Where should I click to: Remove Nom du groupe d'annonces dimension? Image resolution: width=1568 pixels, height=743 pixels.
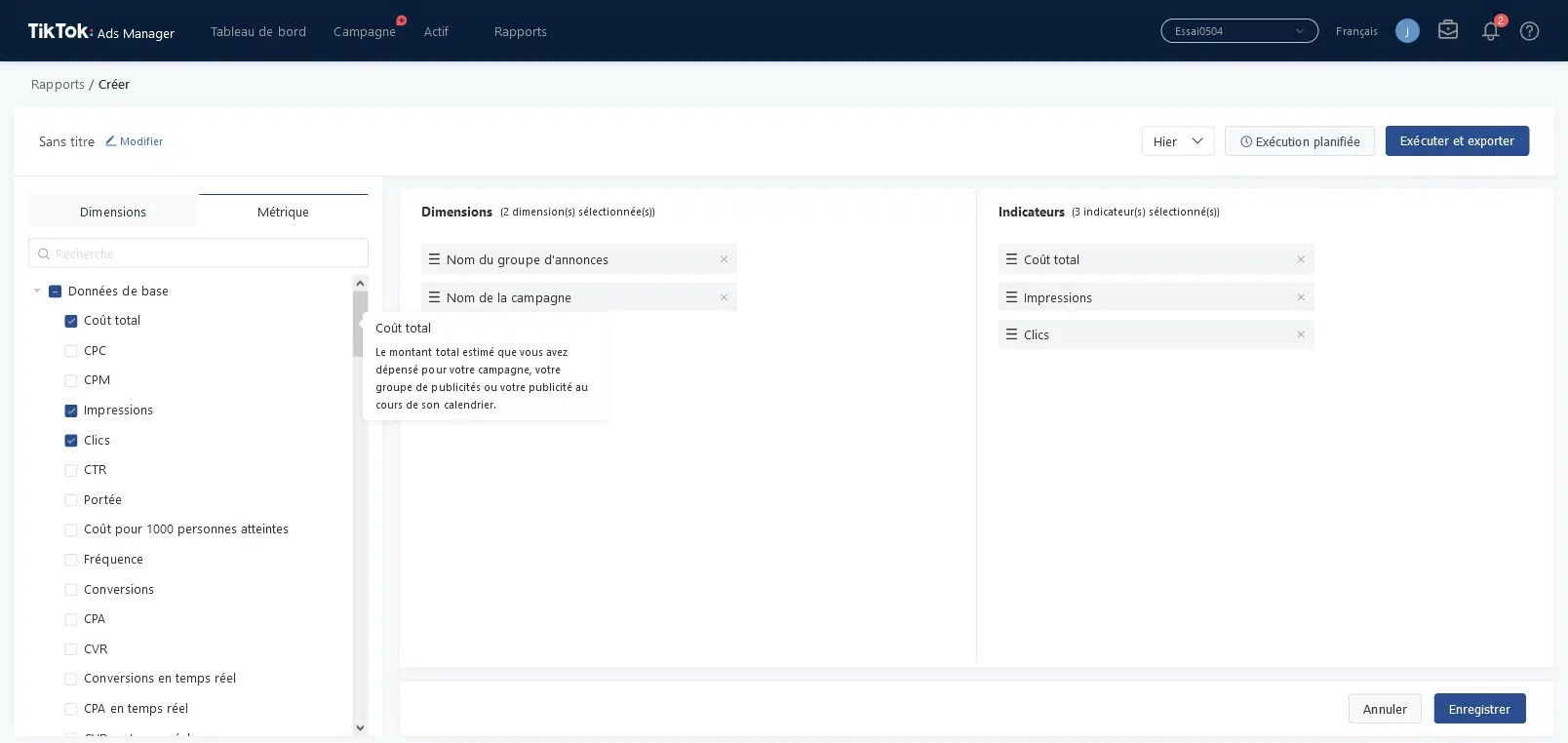tap(724, 259)
